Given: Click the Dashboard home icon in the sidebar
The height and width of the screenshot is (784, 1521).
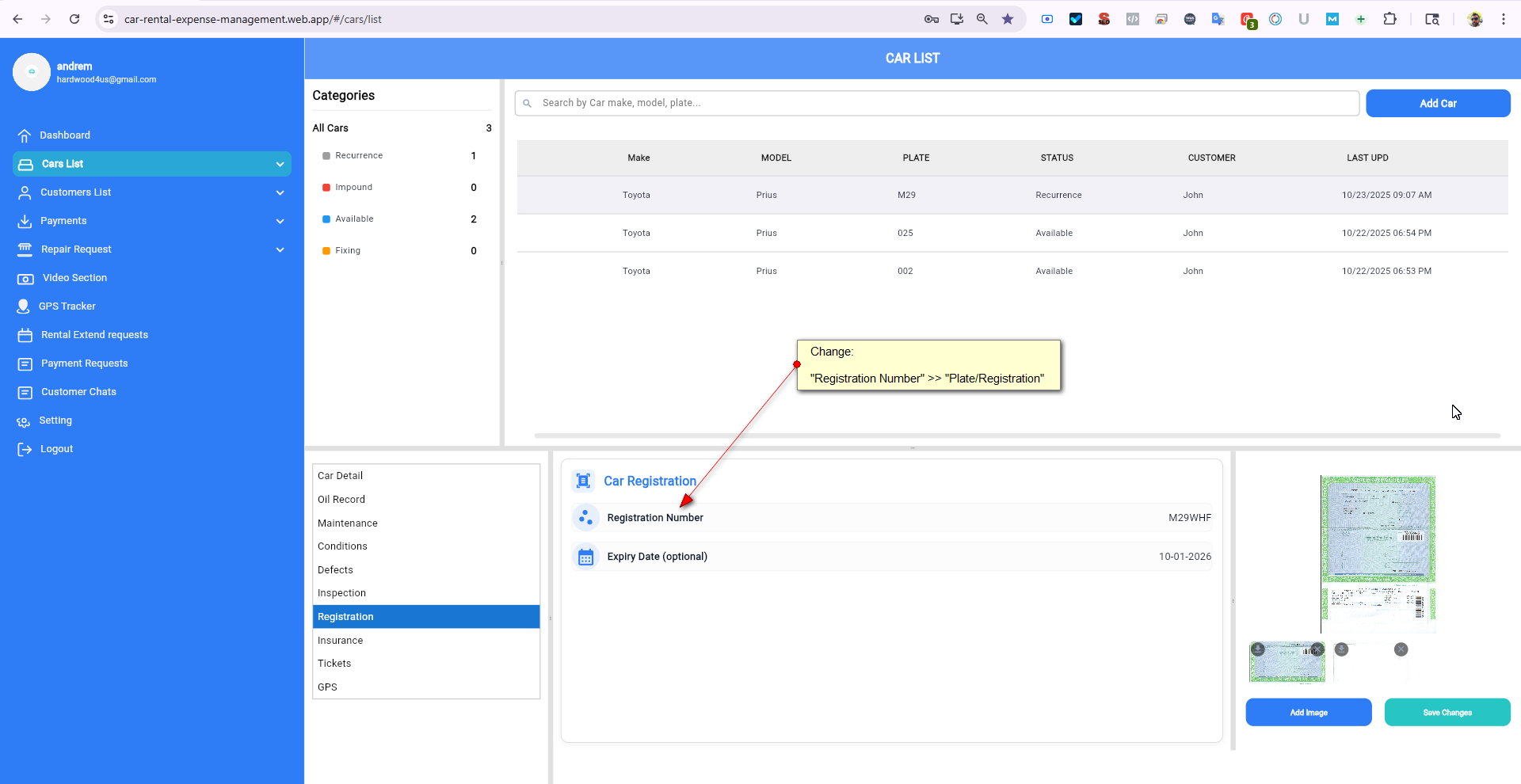Looking at the screenshot, I should click(25, 135).
